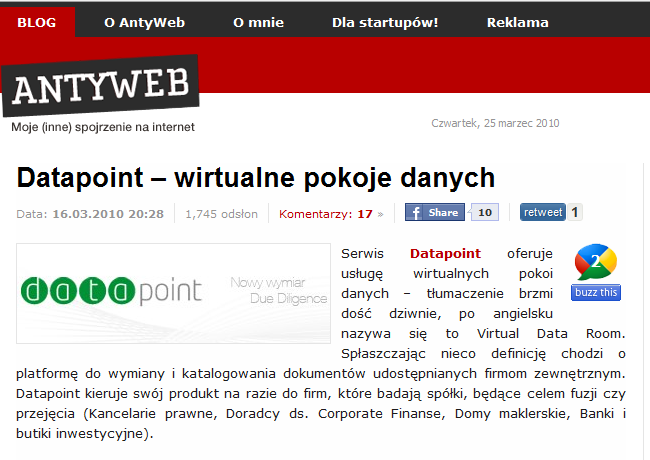Click the Google Buzz icon
The image size is (650, 460).
pos(596,262)
